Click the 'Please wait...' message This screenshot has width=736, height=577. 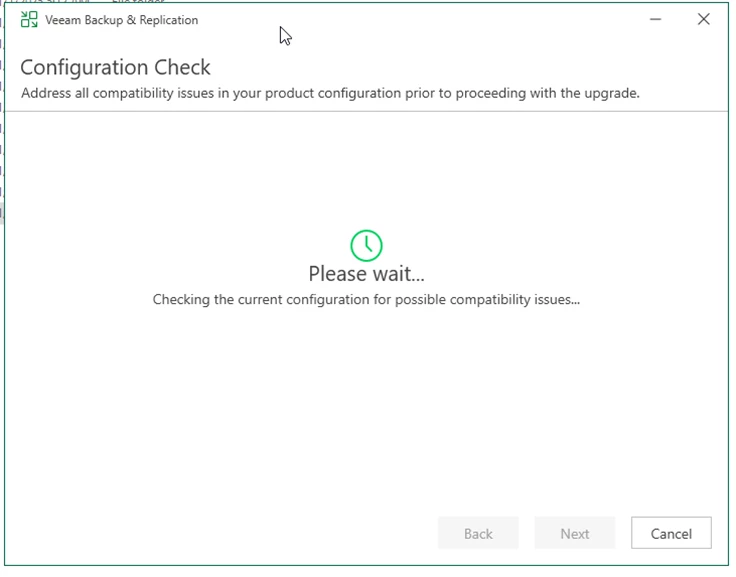pyautogui.click(x=366, y=274)
